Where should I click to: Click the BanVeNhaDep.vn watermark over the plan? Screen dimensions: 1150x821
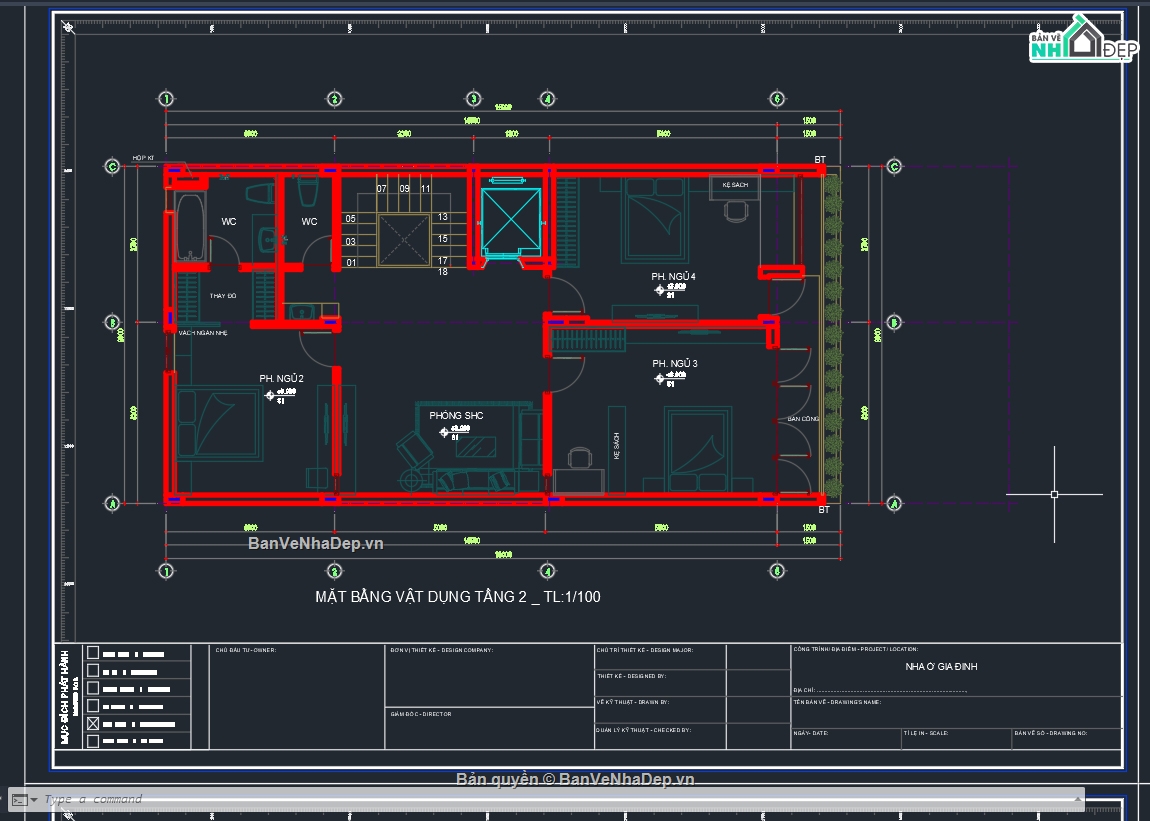pyautogui.click(x=316, y=544)
